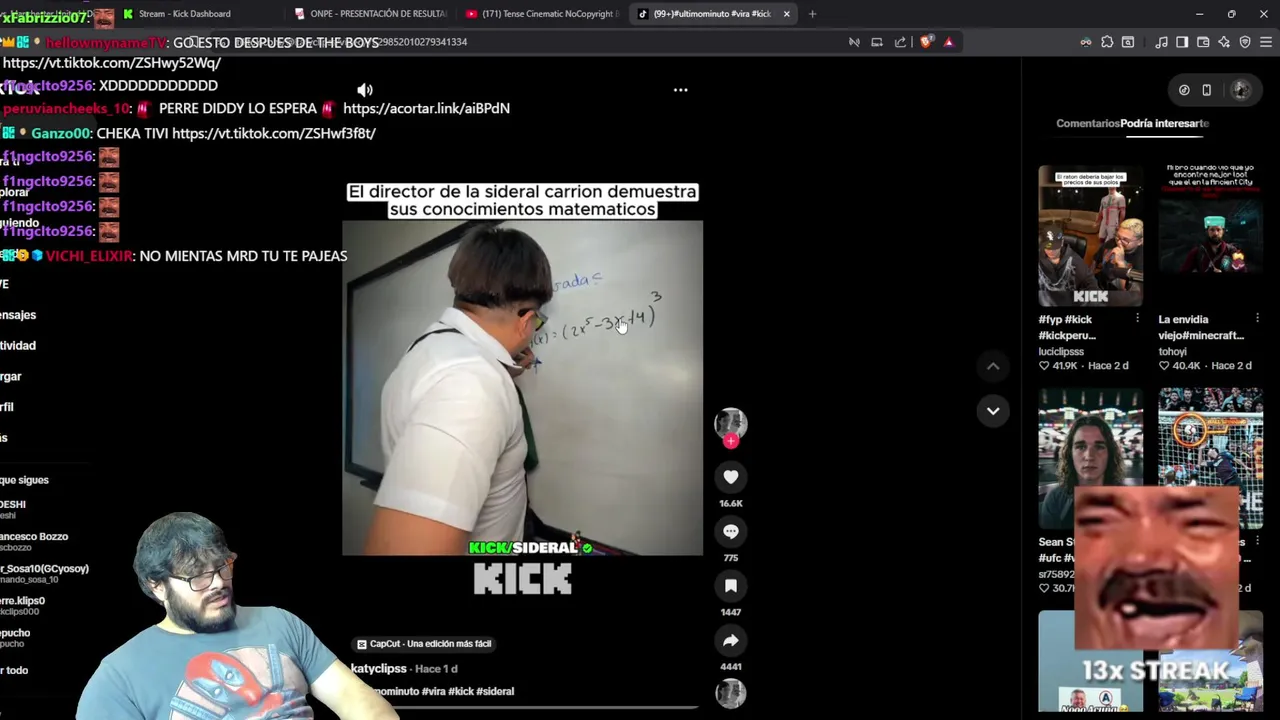Open the share page icon in address bar

click(900, 42)
